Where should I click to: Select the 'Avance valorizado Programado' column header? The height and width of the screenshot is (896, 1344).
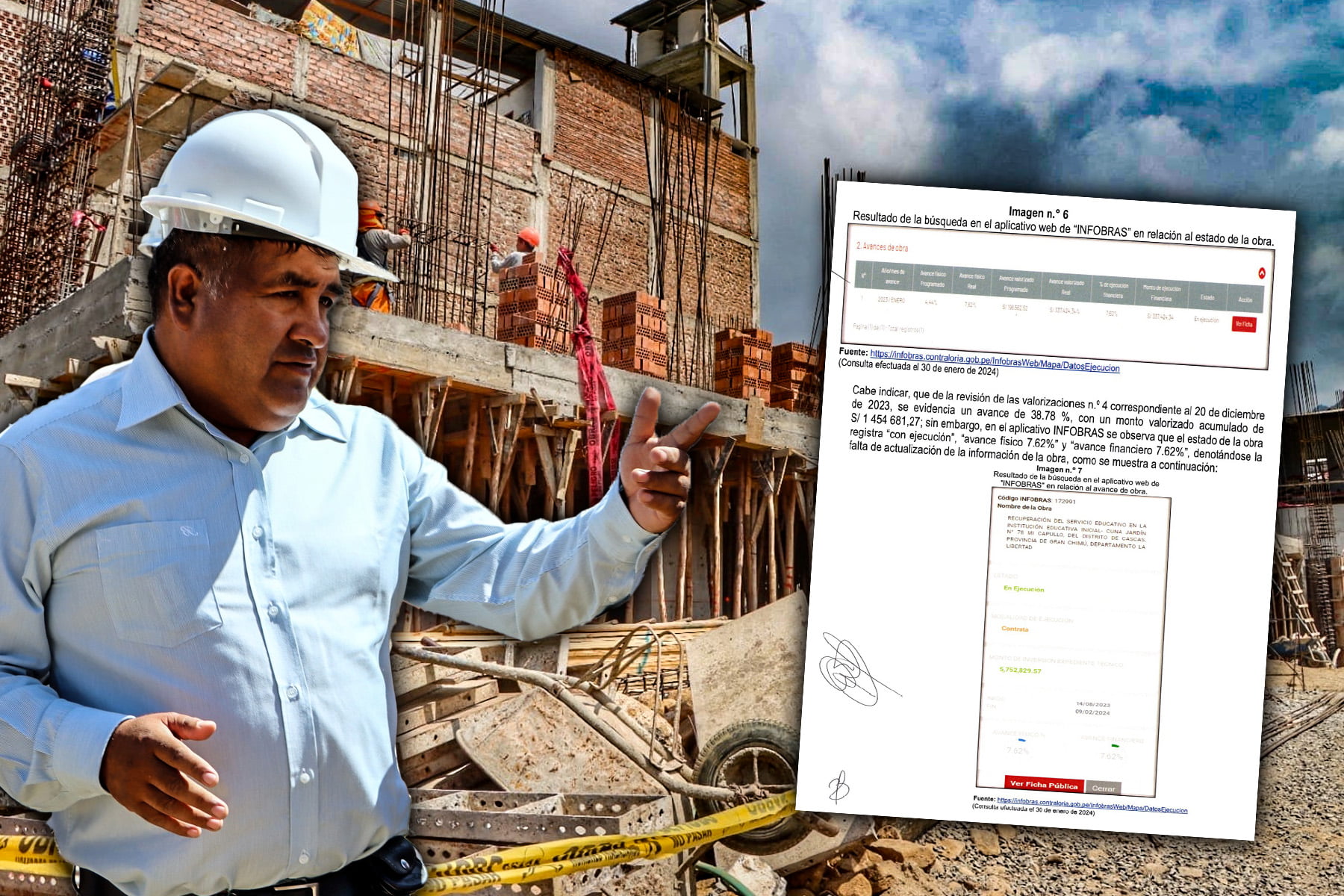click(1016, 284)
